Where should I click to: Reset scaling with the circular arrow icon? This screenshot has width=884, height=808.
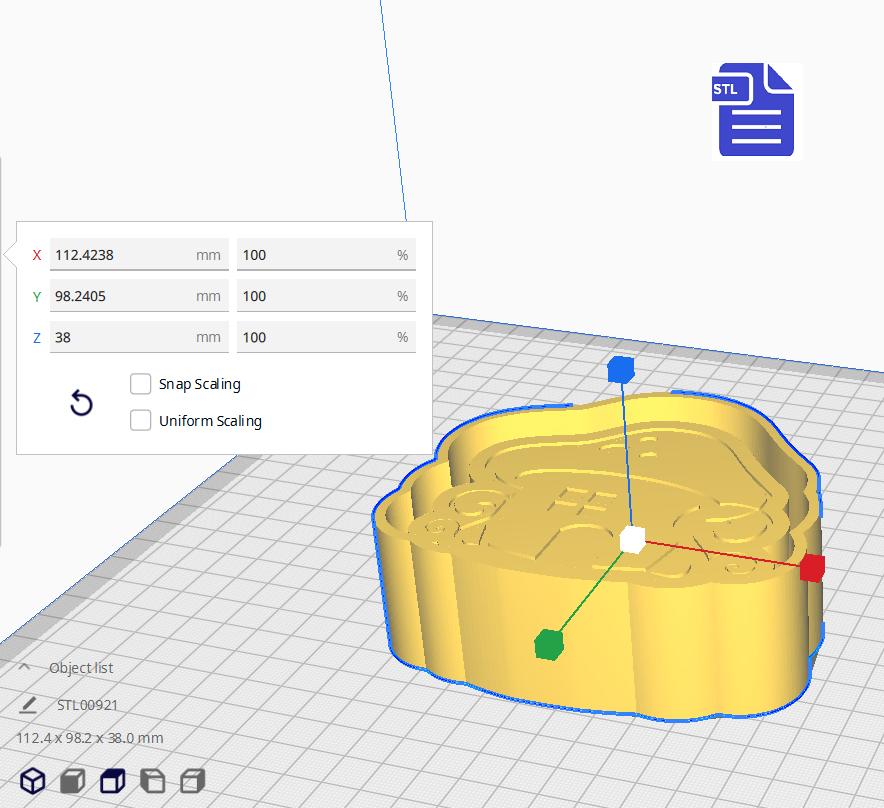tap(80, 402)
